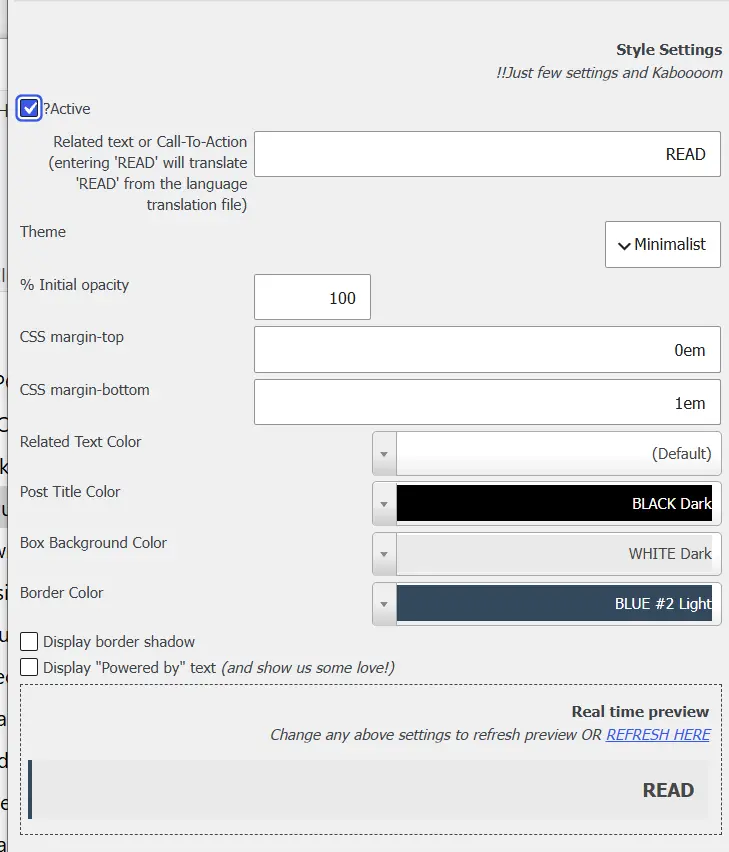Select the WHITE Dark color swatch
729x852 pixels.
(x=554, y=553)
